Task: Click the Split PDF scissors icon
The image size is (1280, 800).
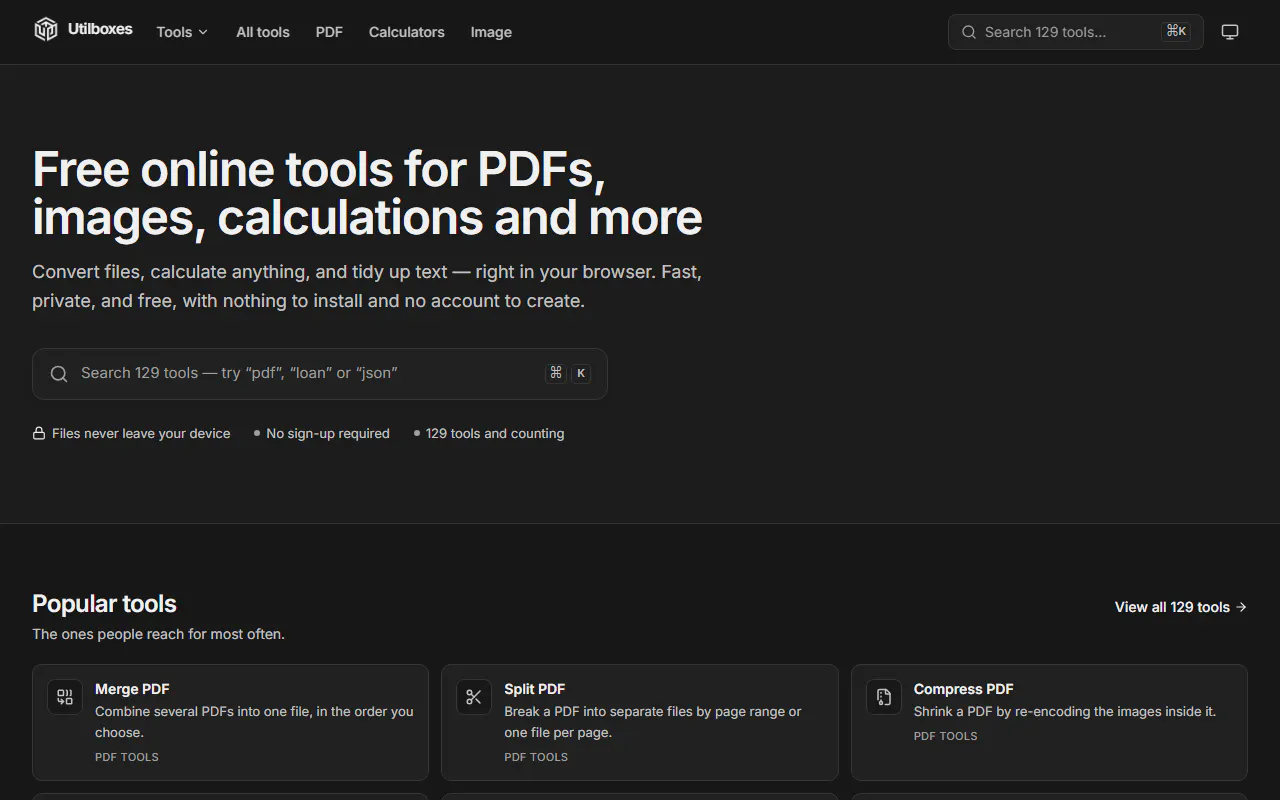Action: [x=474, y=697]
